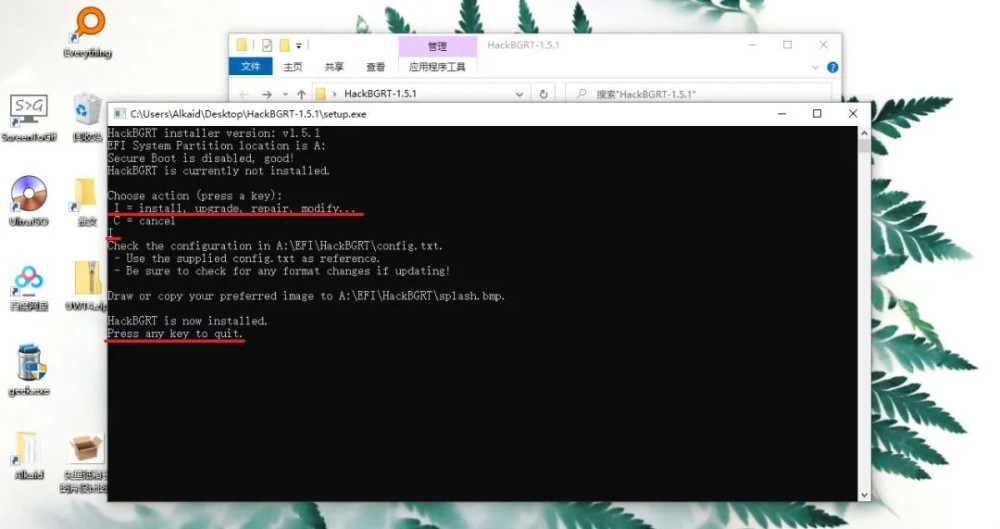Click the "HackBGRT is now installed." line

click(188, 321)
